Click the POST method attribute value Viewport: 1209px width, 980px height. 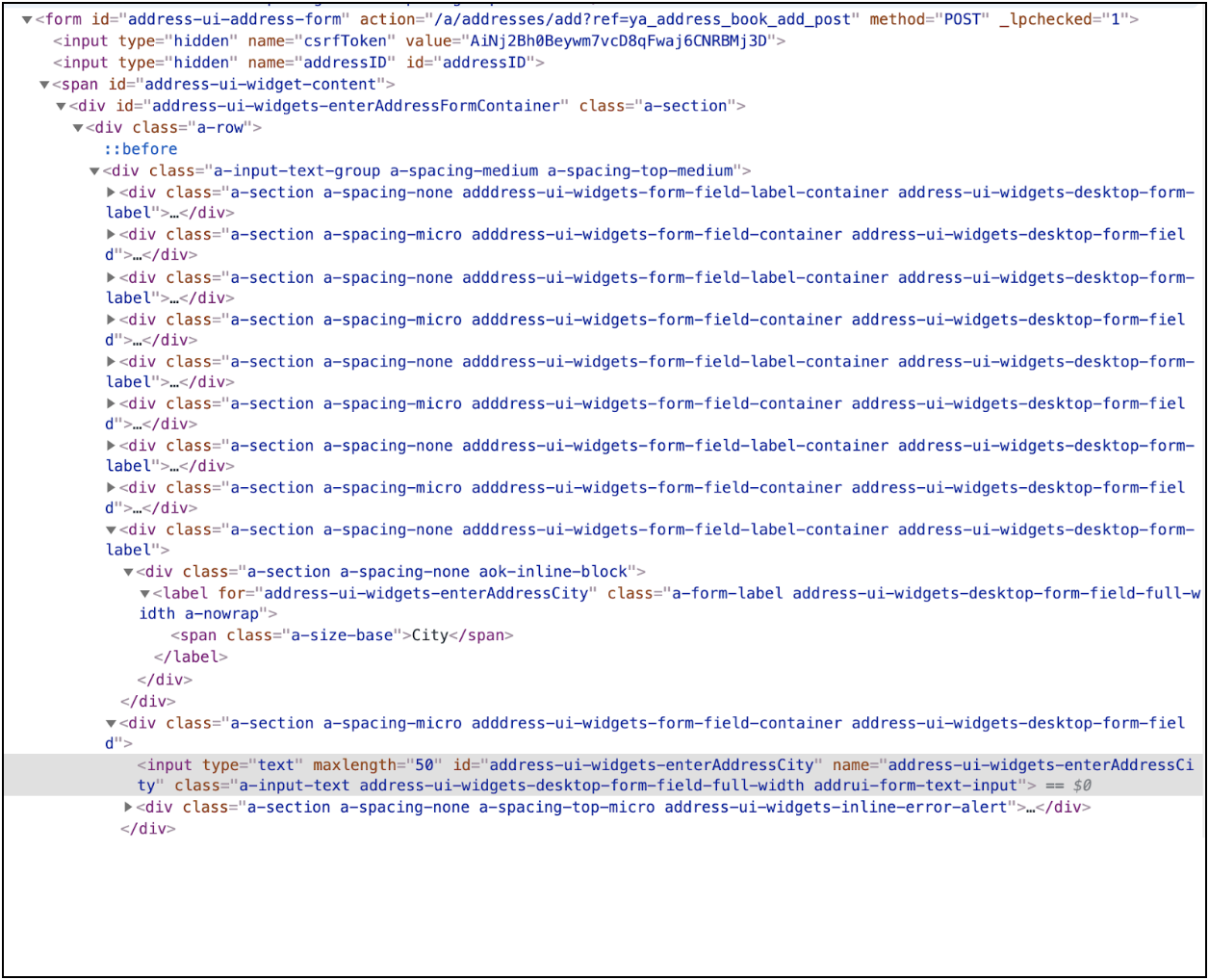pyautogui.click(x=961, y=19)
